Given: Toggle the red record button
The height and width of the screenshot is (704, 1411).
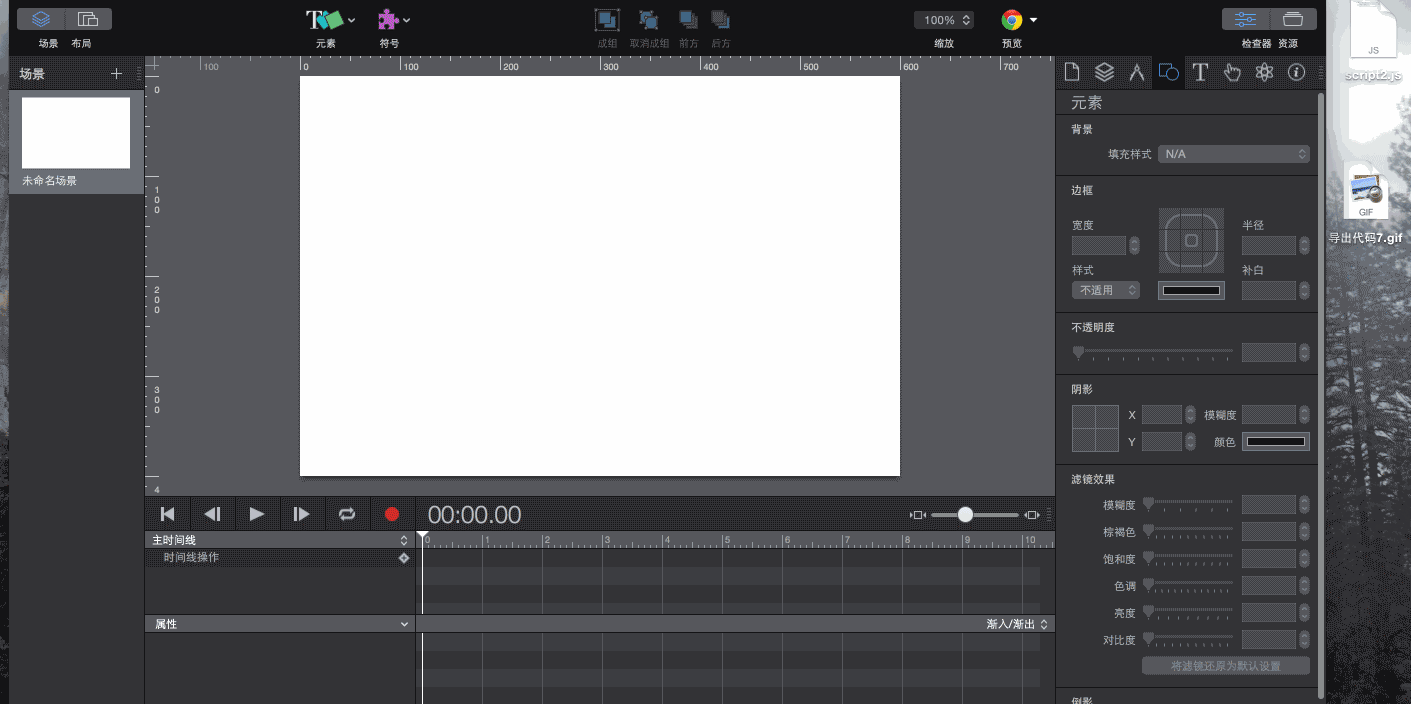Looking at the screenshot, I should (392, 514).
